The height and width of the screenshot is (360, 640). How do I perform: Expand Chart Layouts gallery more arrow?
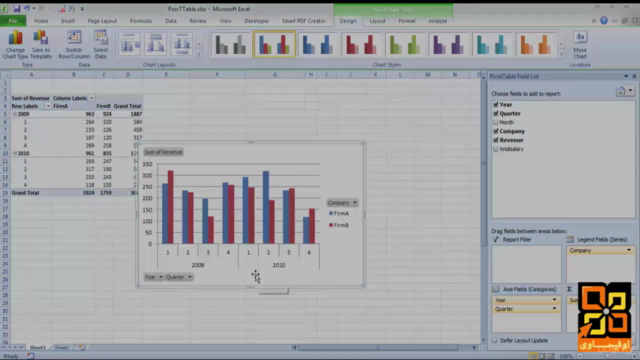pyautogui.click(x=199, y=54)
